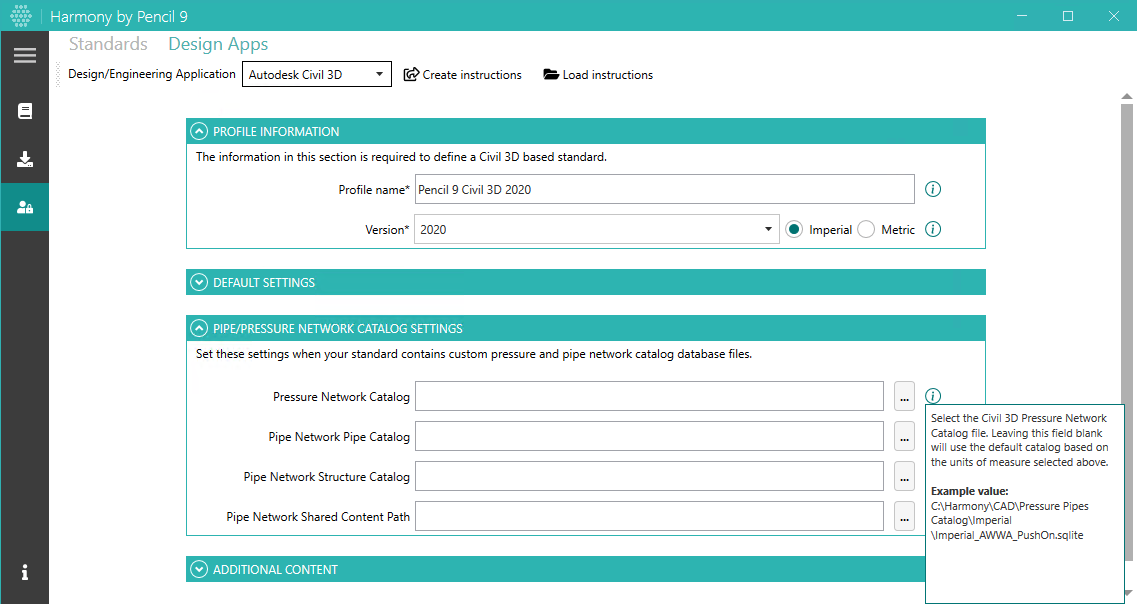
Task: Click the Load instructions folder icon
Action: (x=551, y=74)
